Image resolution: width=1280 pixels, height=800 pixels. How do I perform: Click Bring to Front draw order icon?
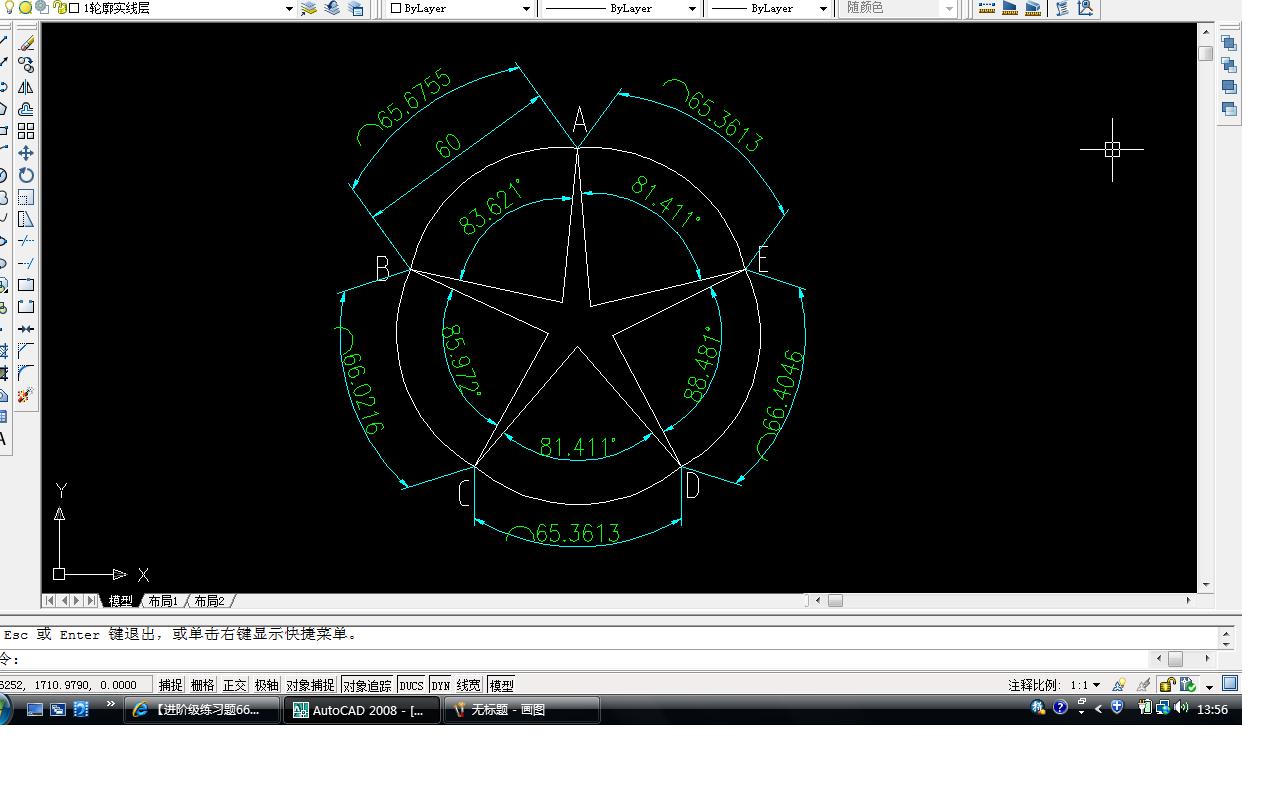tap(1229, 43)
